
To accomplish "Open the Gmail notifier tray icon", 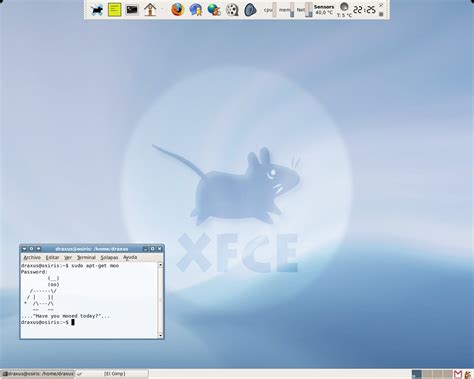I will 458,374.
